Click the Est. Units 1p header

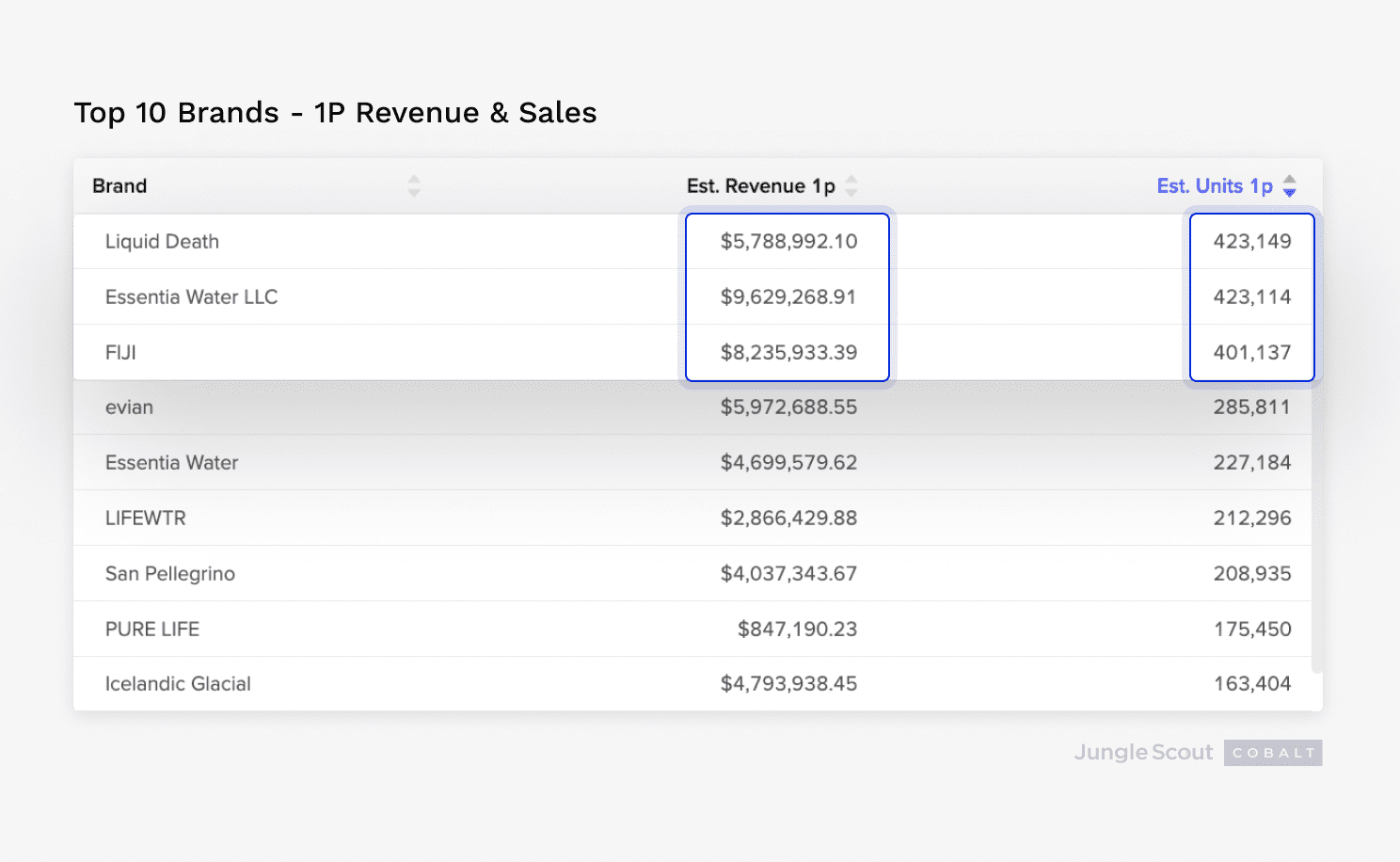pos(1215,186)
